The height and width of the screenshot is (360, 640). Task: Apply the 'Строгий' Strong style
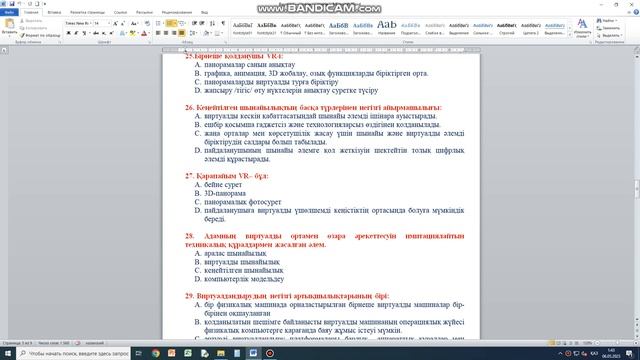tap(507, 27)
